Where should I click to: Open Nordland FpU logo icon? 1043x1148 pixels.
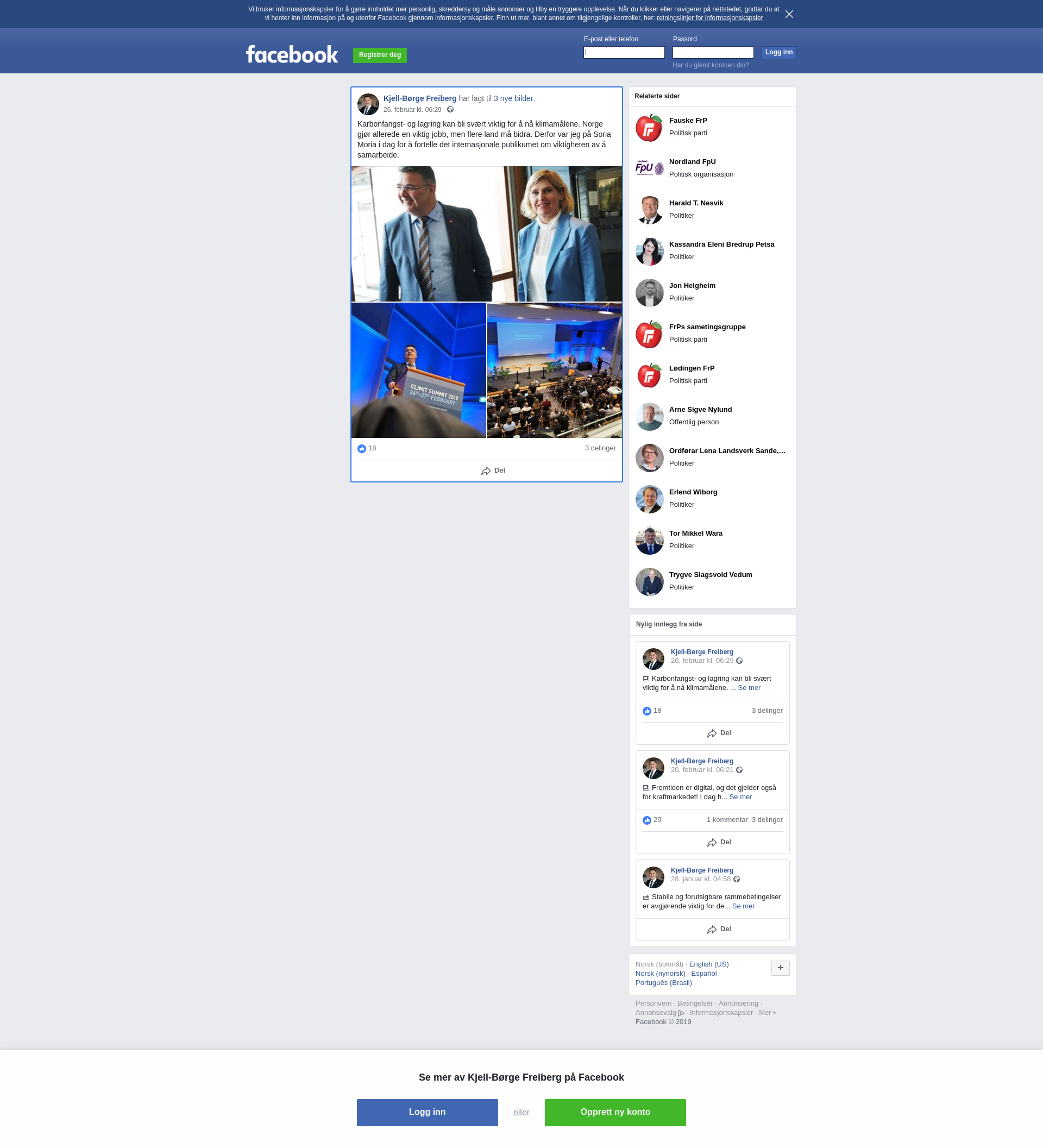[x=649, y=168]
